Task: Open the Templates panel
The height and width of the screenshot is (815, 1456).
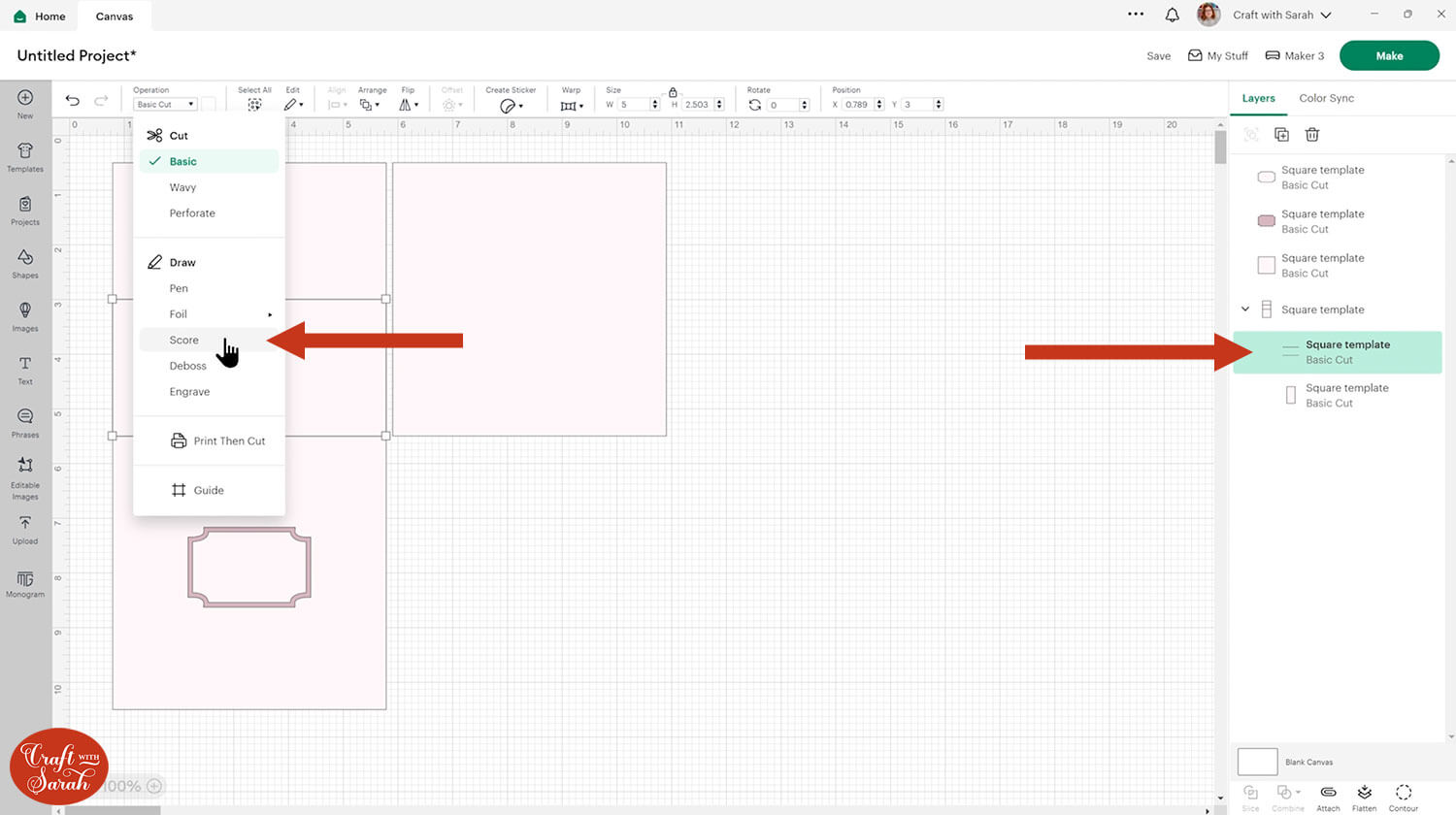Action: 25,156
